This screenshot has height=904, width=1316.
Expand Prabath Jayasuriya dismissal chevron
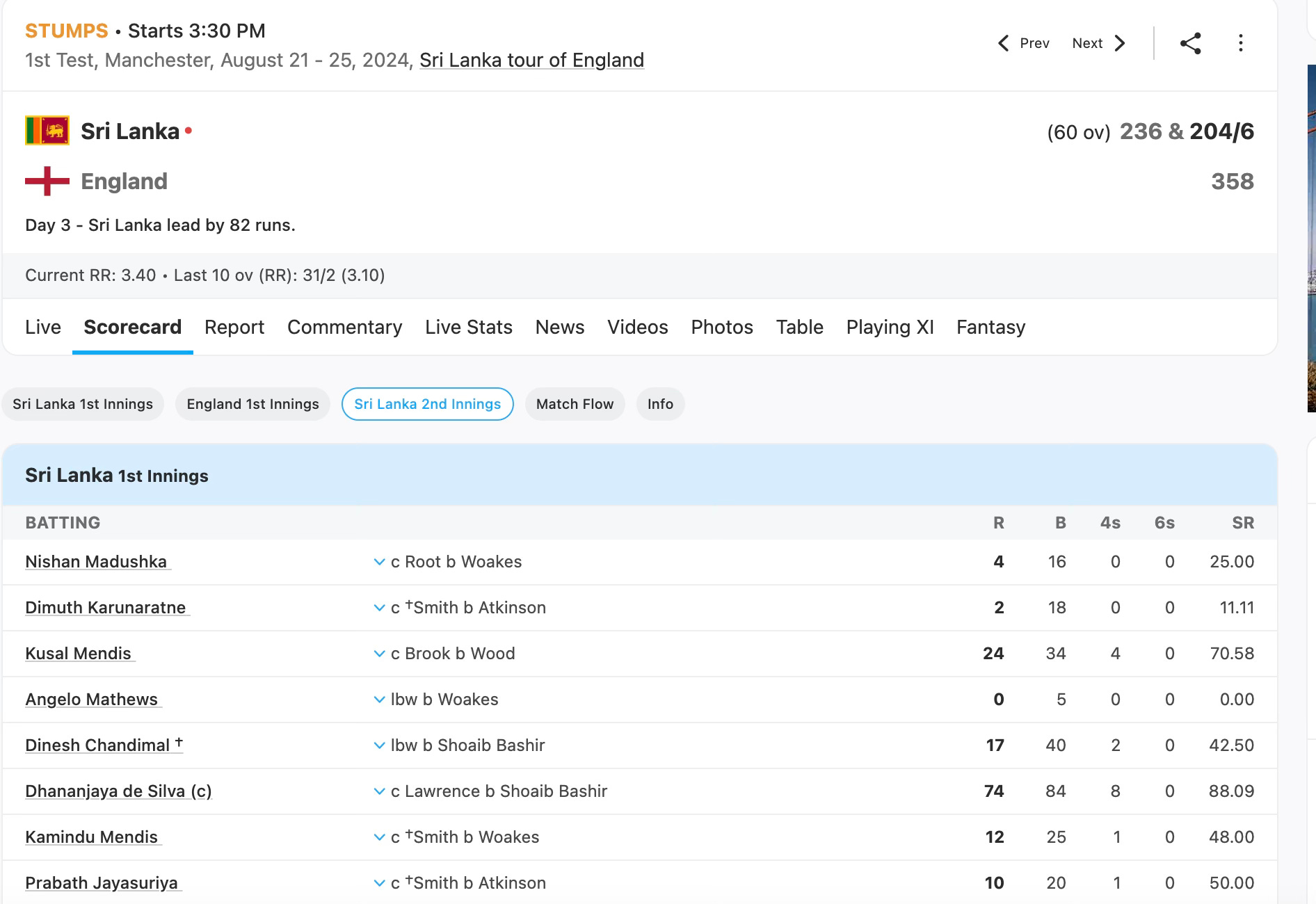coord(379,883)
